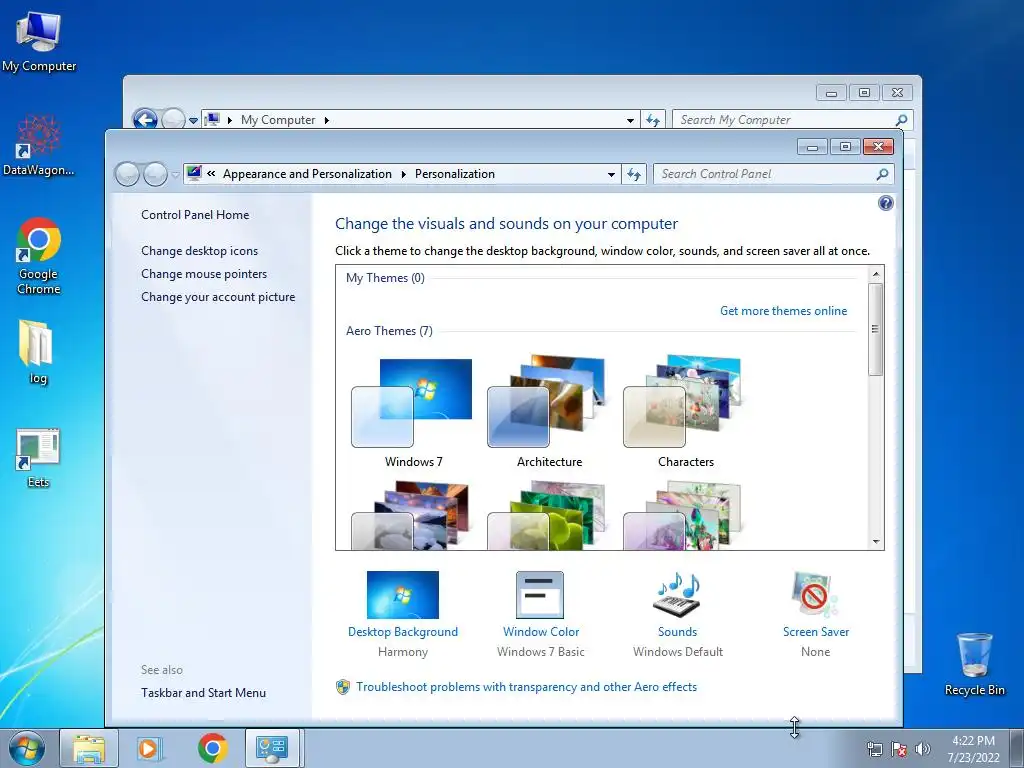1024x768 pixels.
Task: Click the themes list scroll up arrow
Action: tap(876, 273)
